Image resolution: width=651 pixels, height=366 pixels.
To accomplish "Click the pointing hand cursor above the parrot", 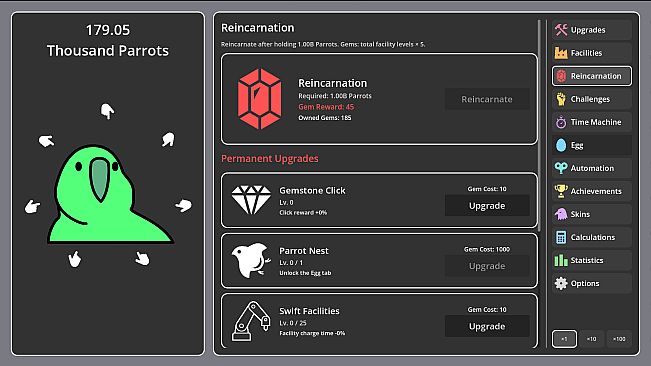I will 108,111.
